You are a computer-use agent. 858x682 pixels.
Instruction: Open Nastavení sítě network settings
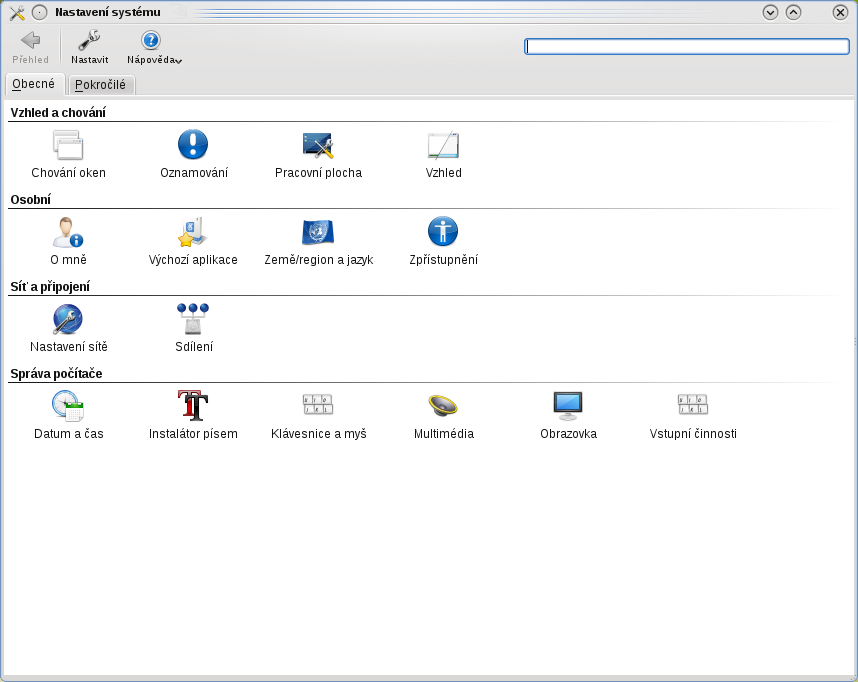[68, 321]
